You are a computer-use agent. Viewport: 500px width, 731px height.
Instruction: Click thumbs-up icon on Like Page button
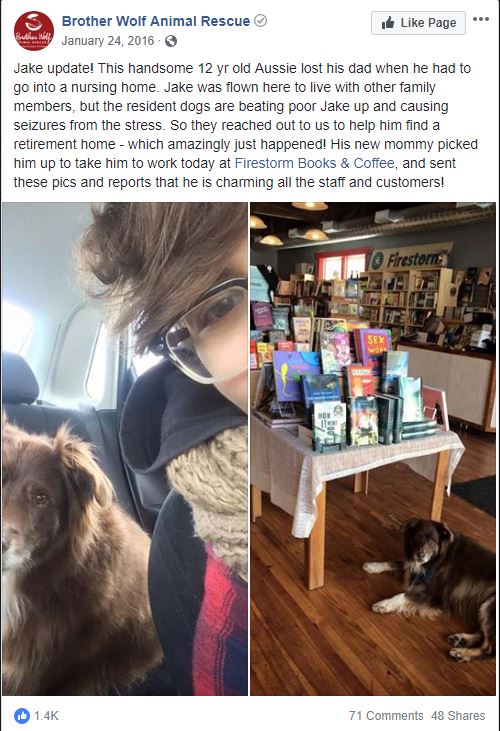(x=388, y=23)
